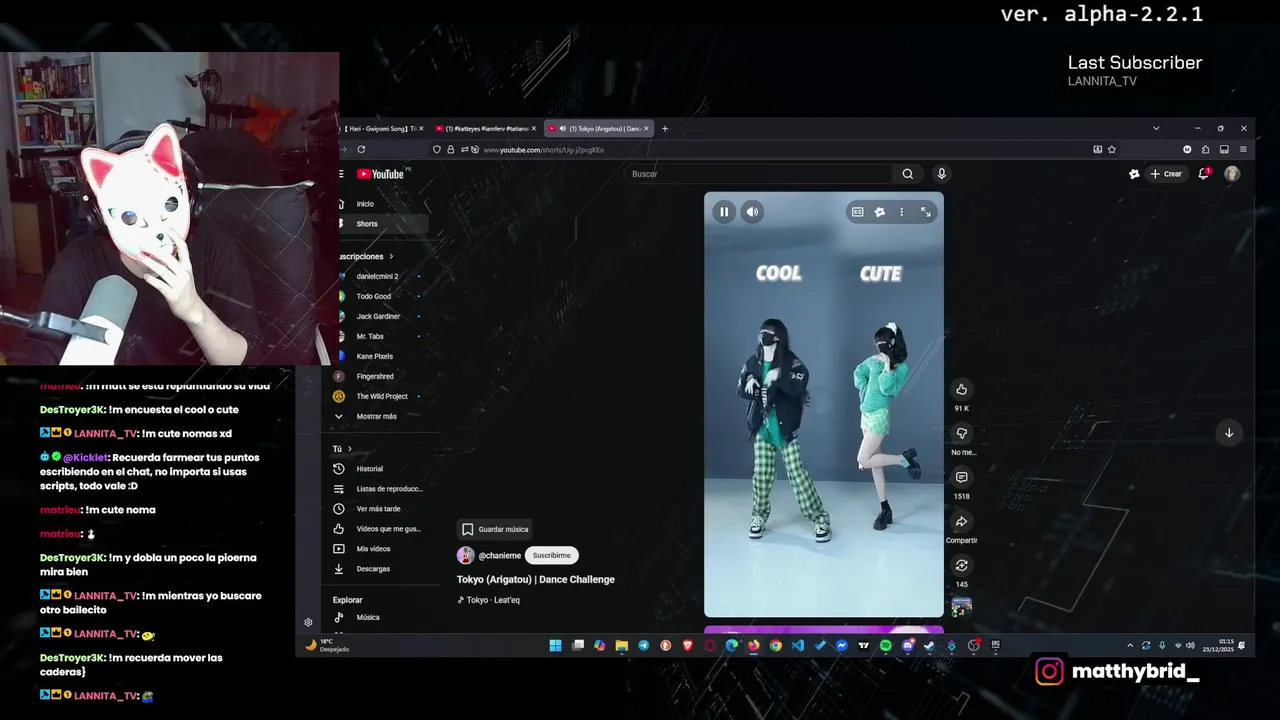Open YouTube notifications bell

(1204, 174)
